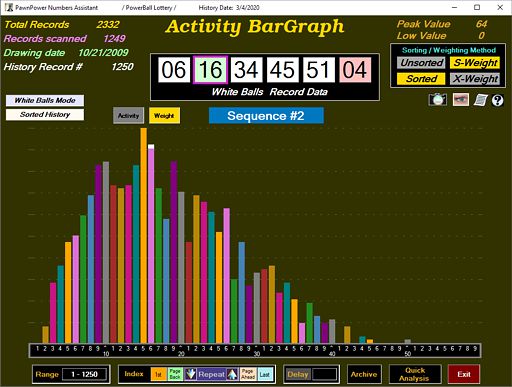This screenshot has height=387, width=512.
Task: Select highlighted white ball 16
Action: click(x=210, y=70)
